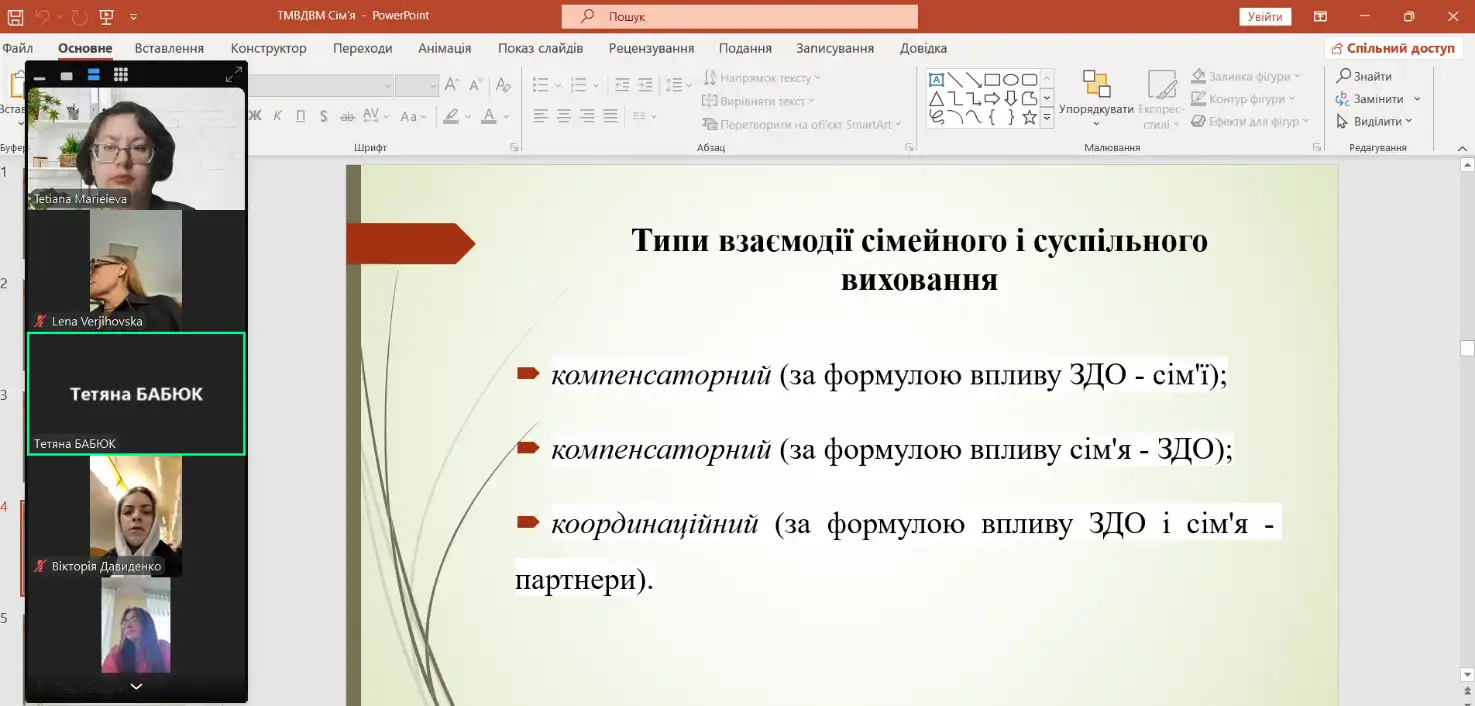Expand the shapes gallery more button

click(1047, 118)
